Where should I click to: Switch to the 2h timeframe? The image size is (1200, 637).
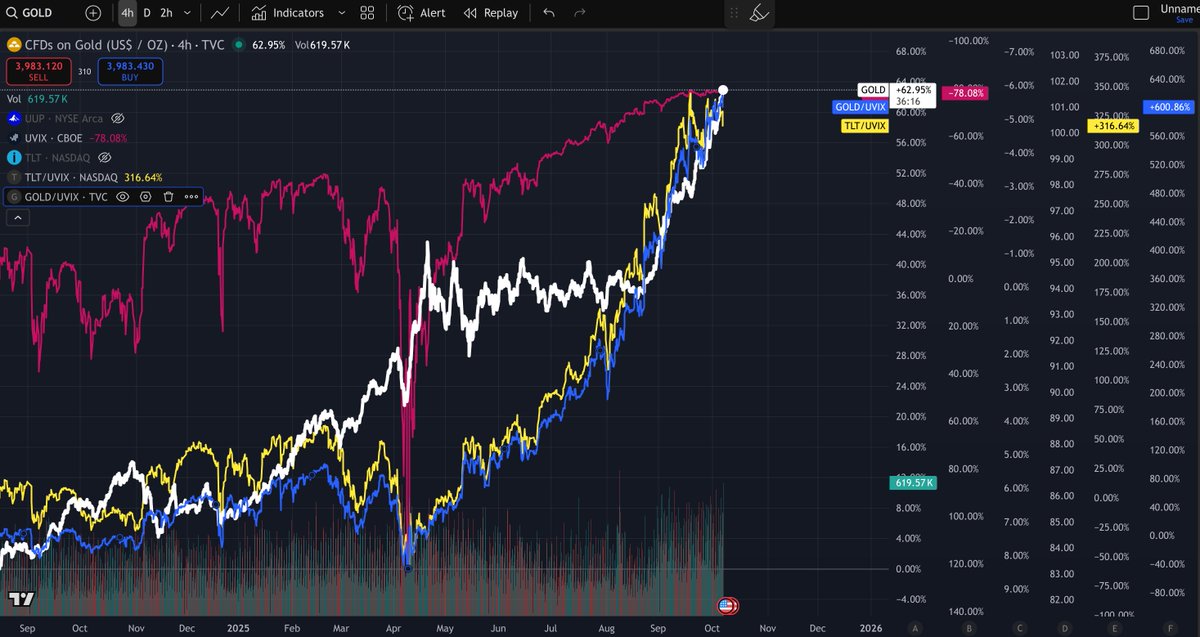point(166,13)
